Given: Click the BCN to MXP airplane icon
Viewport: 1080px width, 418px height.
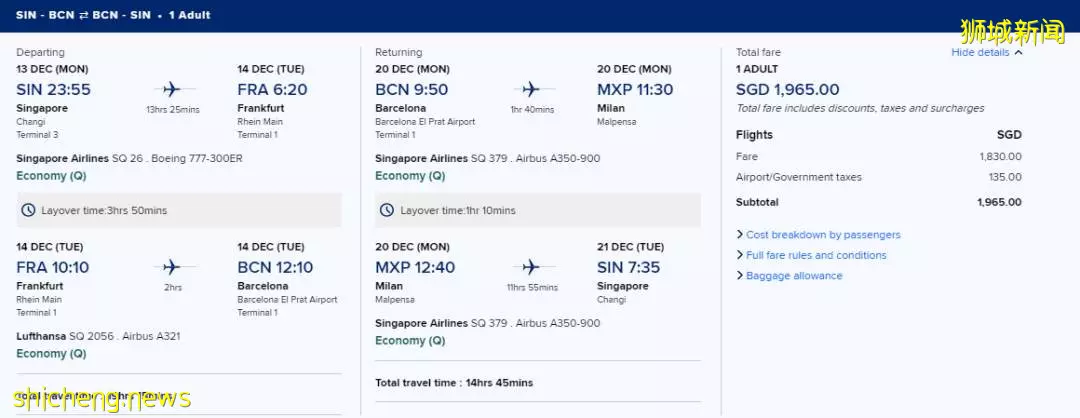Looking at the screenshot, I should [x=530, y=89].
